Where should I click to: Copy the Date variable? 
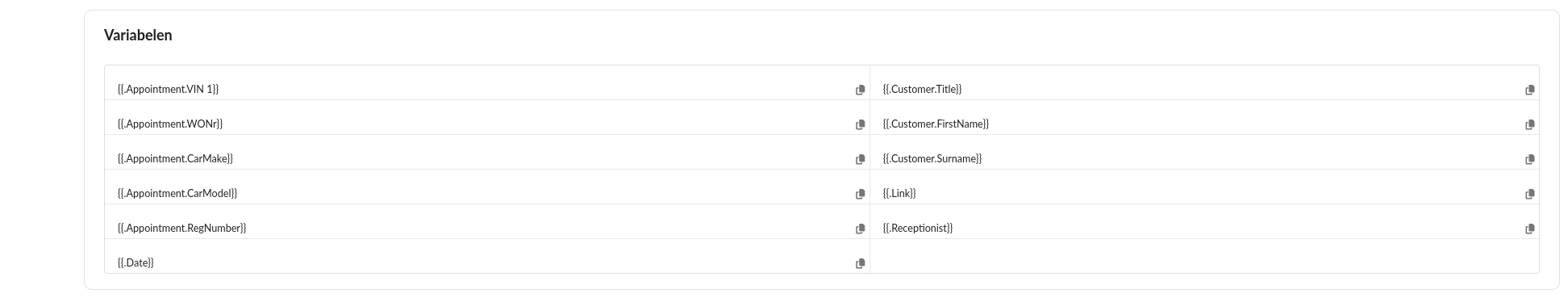tap(860, 263)
